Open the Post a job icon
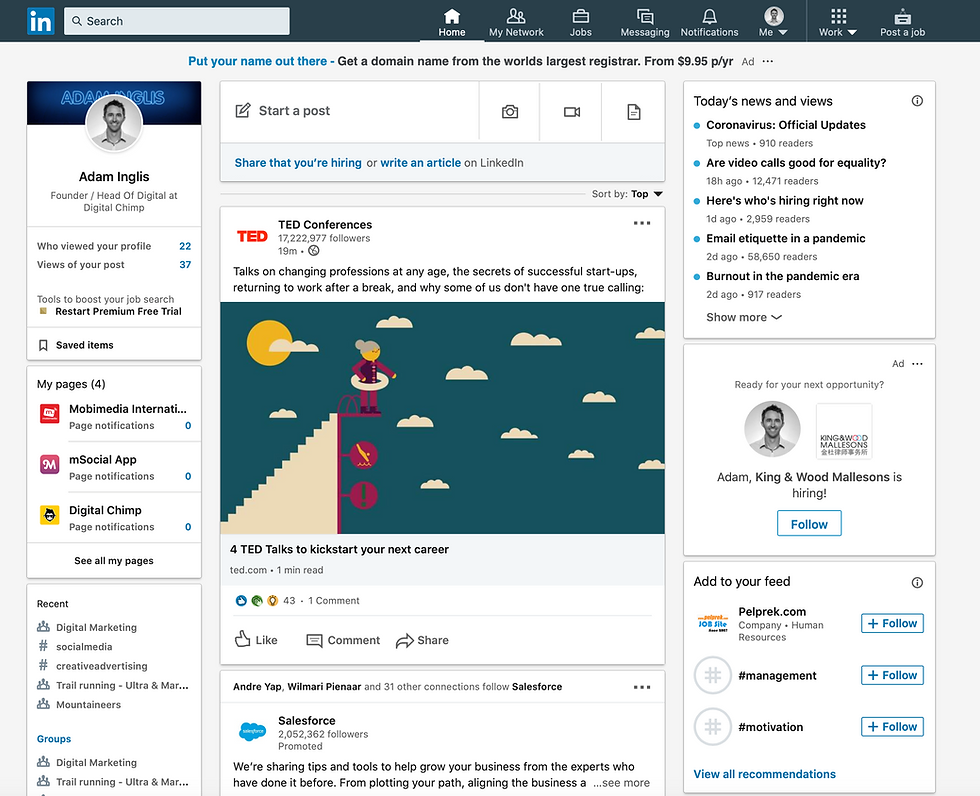This screenshot has height=796, width=980. [902, 16]
